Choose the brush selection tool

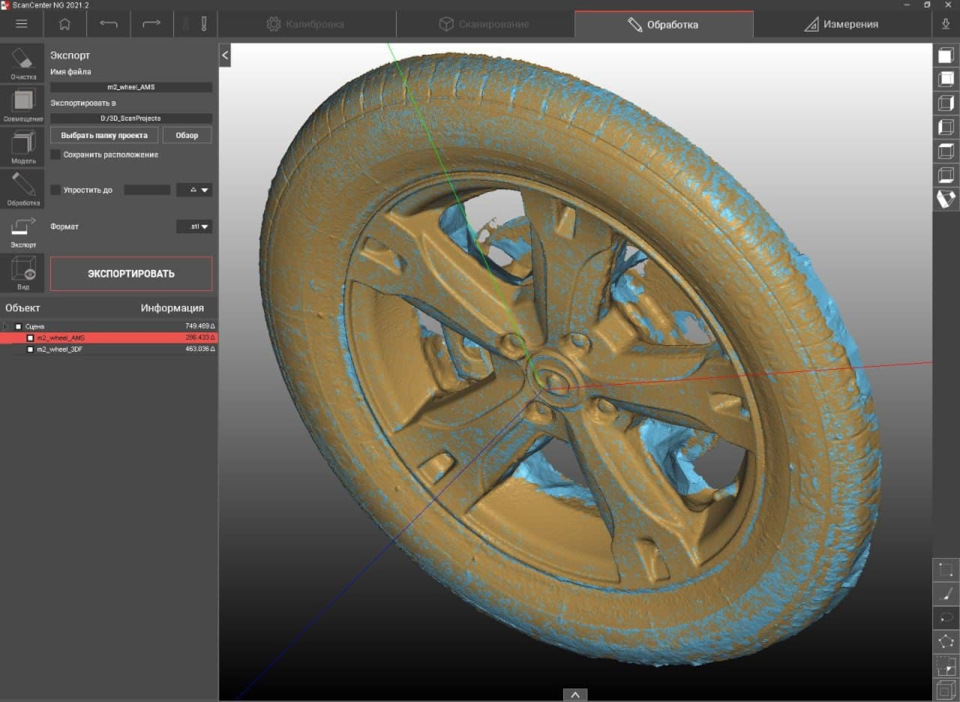point(945,594)
